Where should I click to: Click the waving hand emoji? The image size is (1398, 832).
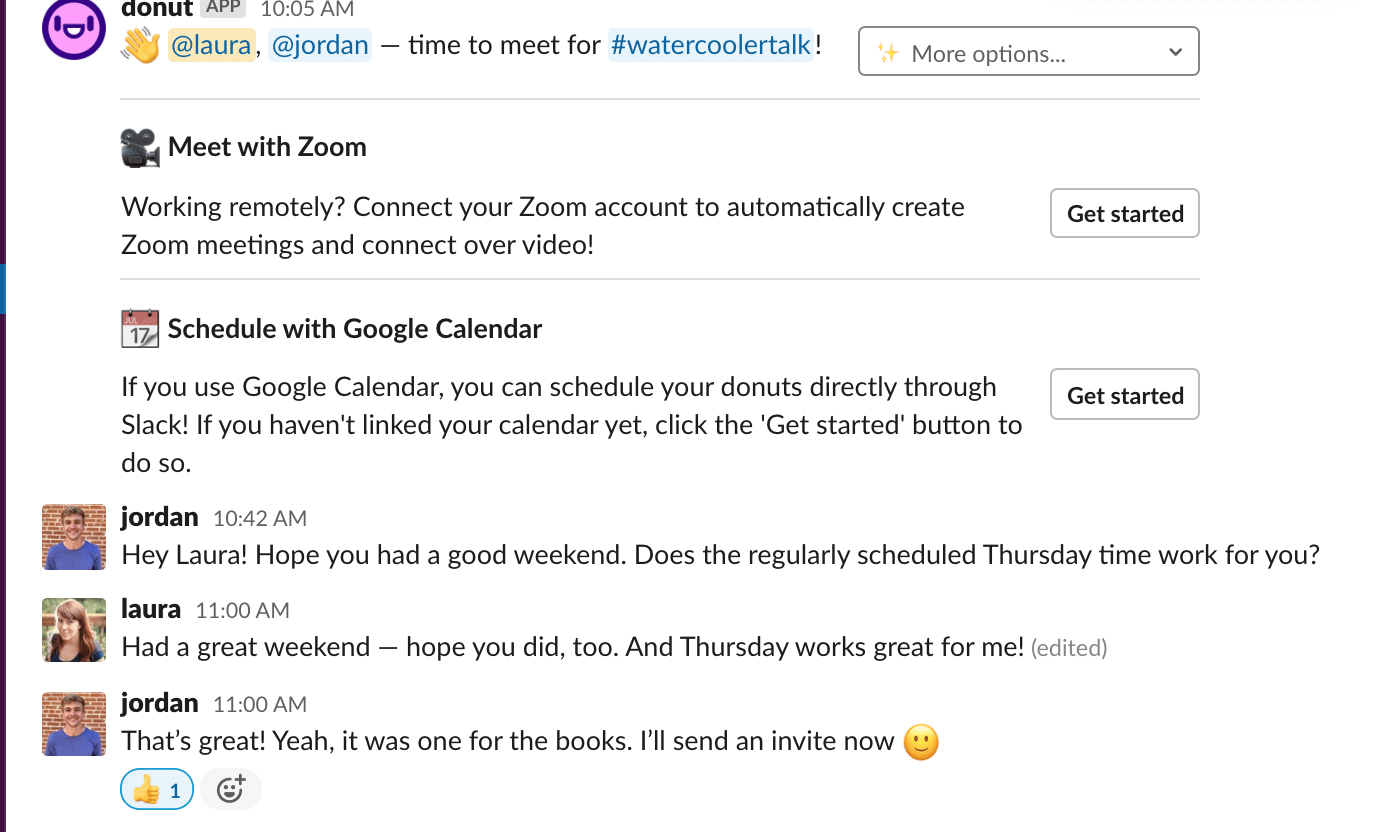pyautogui.click(x=141, y=46)
